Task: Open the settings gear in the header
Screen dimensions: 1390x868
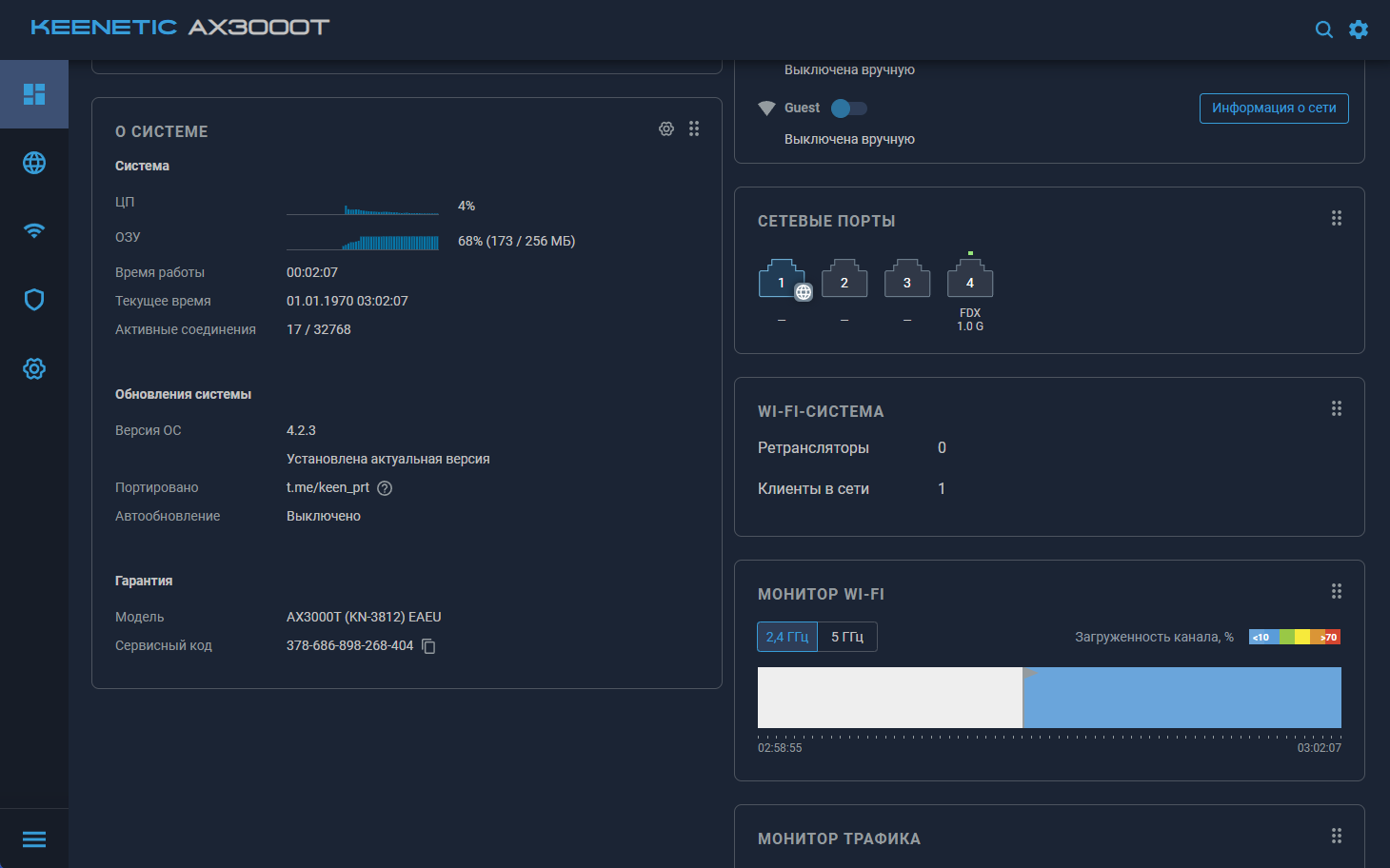Action: tap(1359, 30)
